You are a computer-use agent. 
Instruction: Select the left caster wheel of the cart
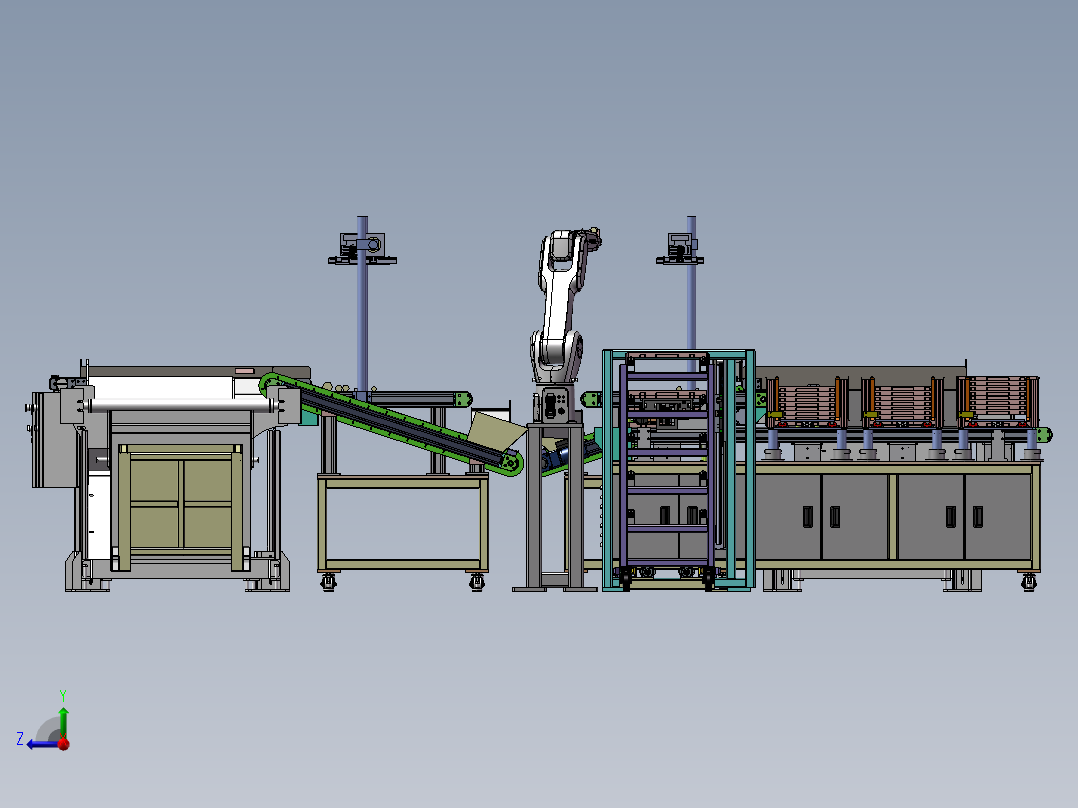pos(329,582)
